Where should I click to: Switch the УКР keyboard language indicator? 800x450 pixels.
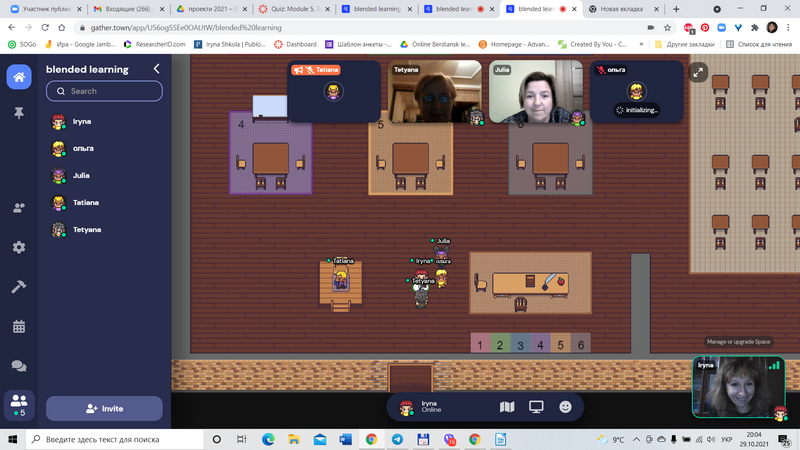[x=727, y=439]
